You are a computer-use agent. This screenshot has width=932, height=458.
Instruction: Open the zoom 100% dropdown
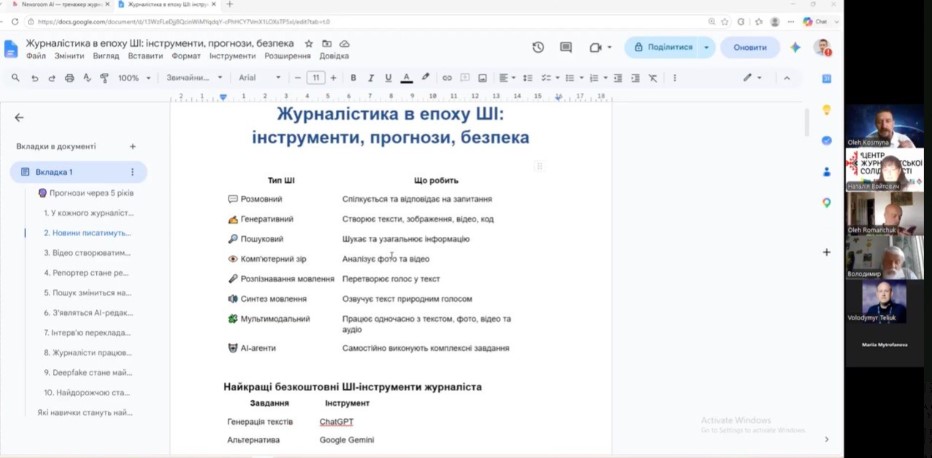pyautogui.click(x=134, y=78)
